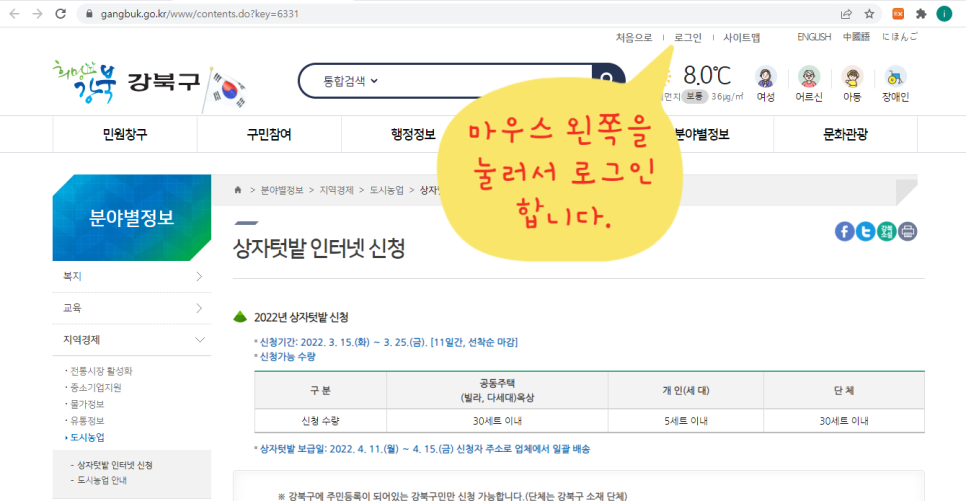
Task: Expand the 복지 sidebar section
Action: point(132,276)
